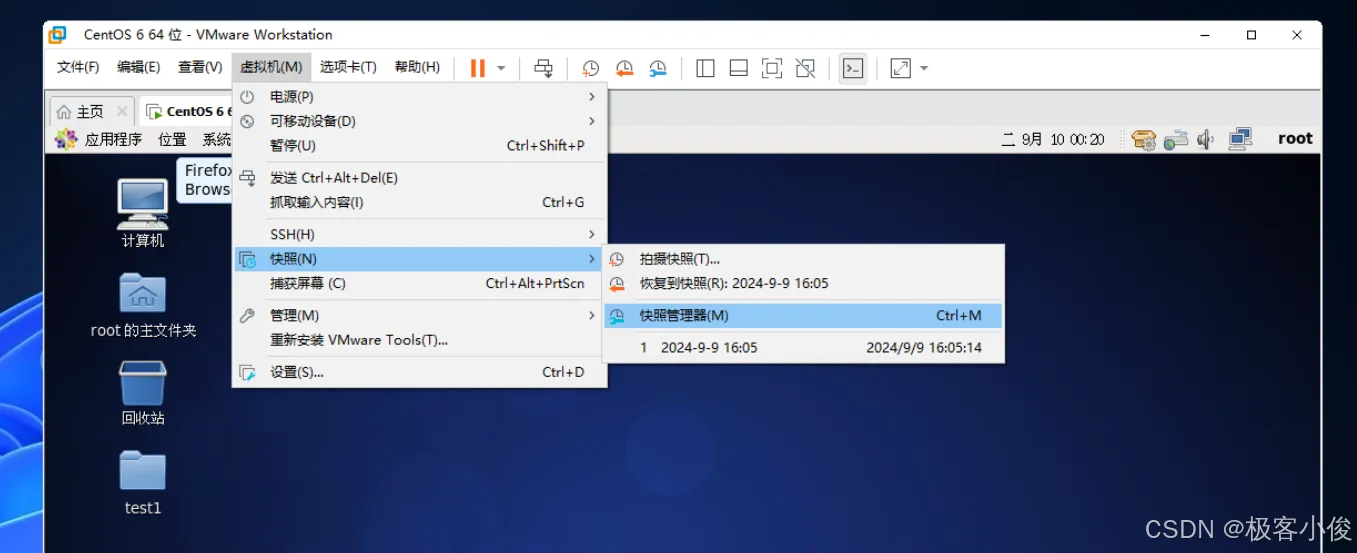The image size is (1357, 553).
Task: Click the Unity mode toolbar icon
Action: (805, 68)
